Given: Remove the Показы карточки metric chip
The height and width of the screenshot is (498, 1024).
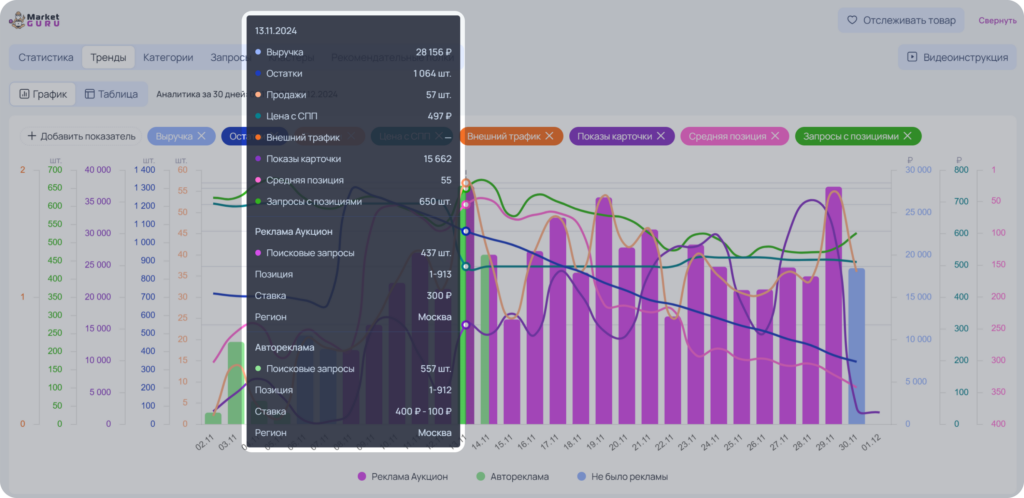Looking at the screenshot, I should pyautogui.click(x=661, y=136).
